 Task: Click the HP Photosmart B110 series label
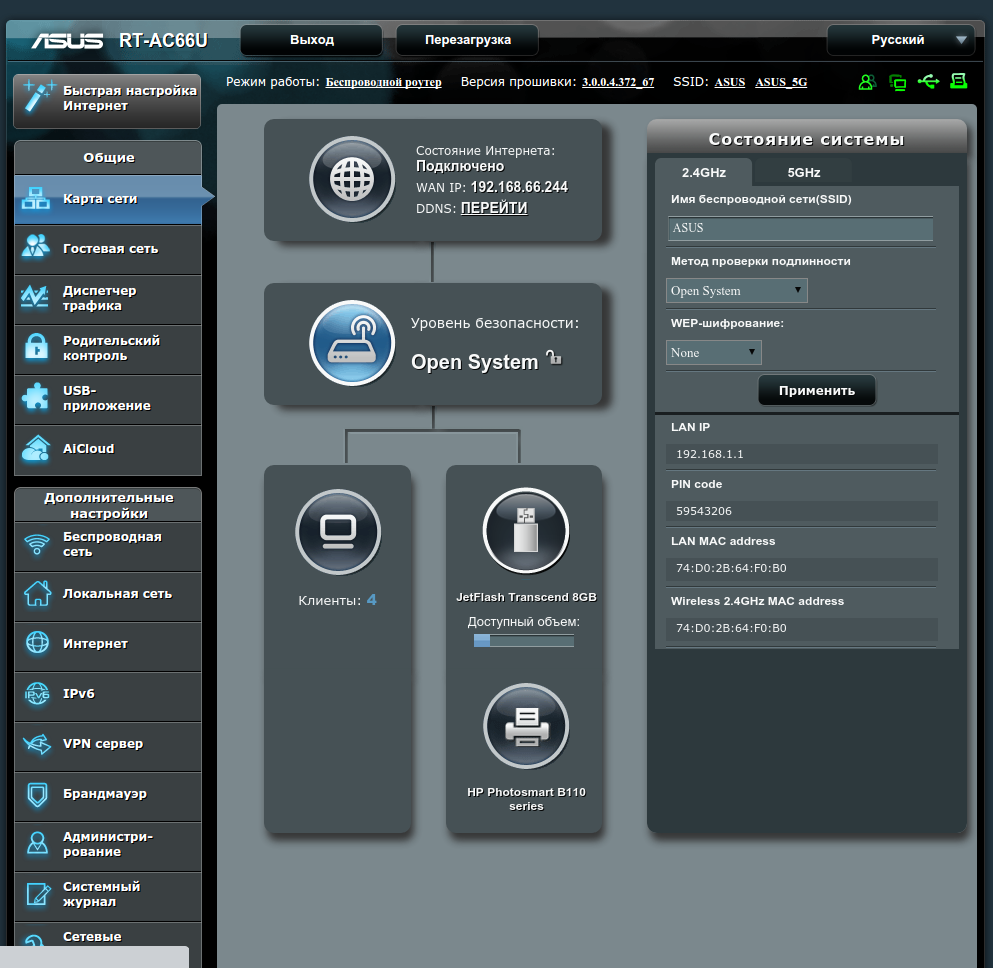tap(526, 799)
